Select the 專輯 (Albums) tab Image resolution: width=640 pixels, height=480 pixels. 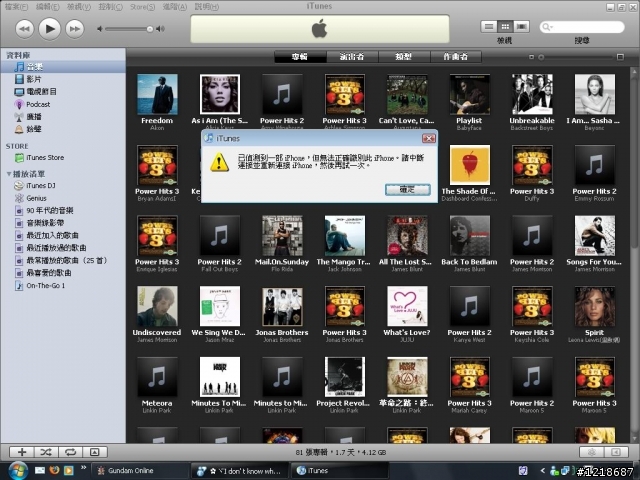300,57
